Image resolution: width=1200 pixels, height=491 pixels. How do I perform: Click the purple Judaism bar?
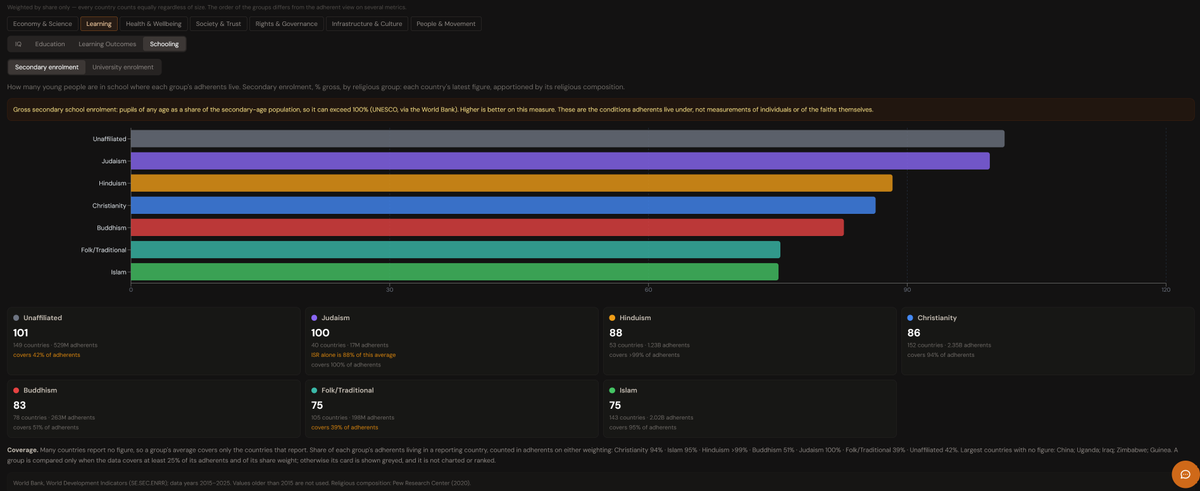pyautogui.click(x=560, y=161)
